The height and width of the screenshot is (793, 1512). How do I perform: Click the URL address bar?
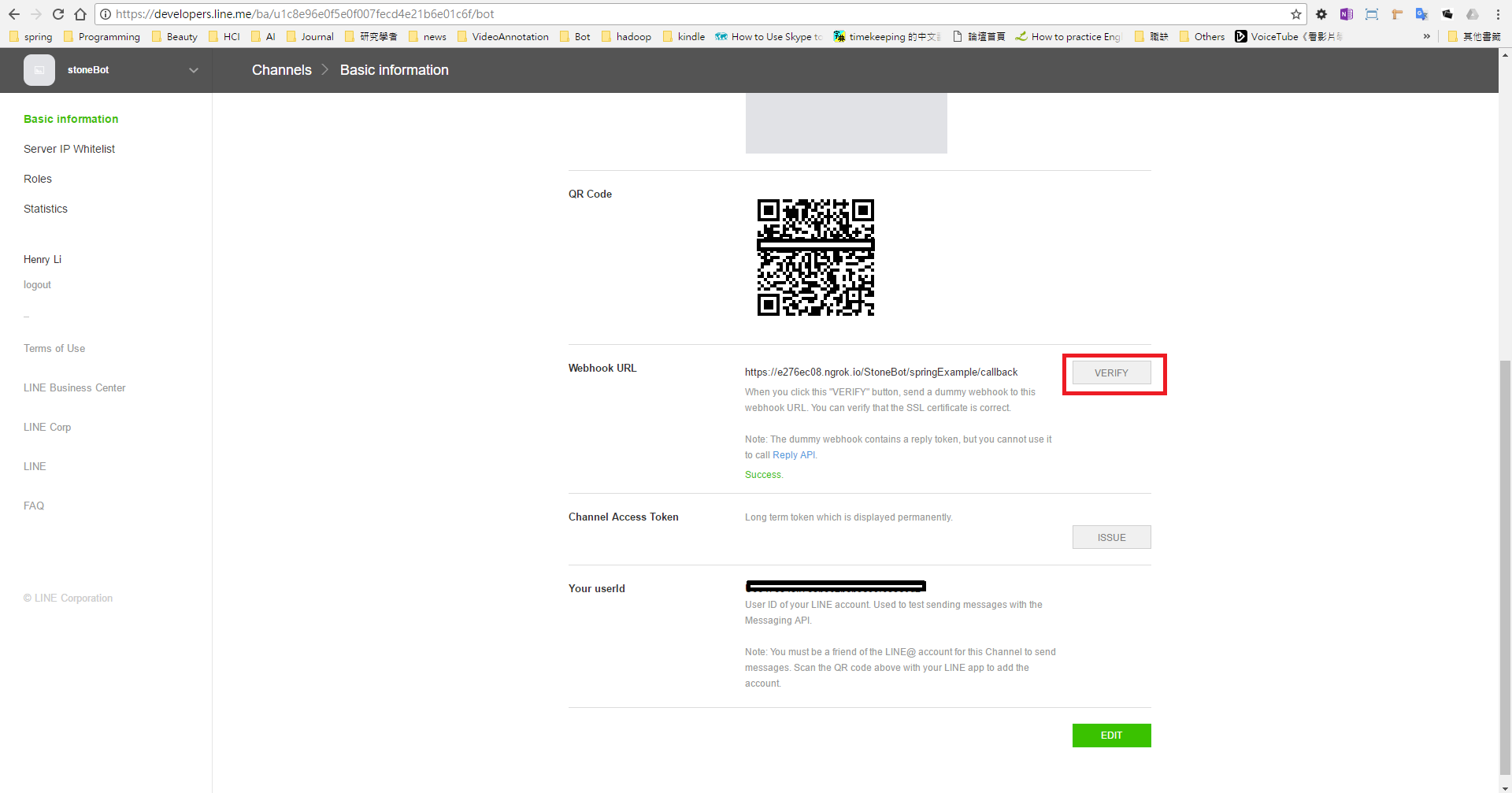(x=701, y=14)
